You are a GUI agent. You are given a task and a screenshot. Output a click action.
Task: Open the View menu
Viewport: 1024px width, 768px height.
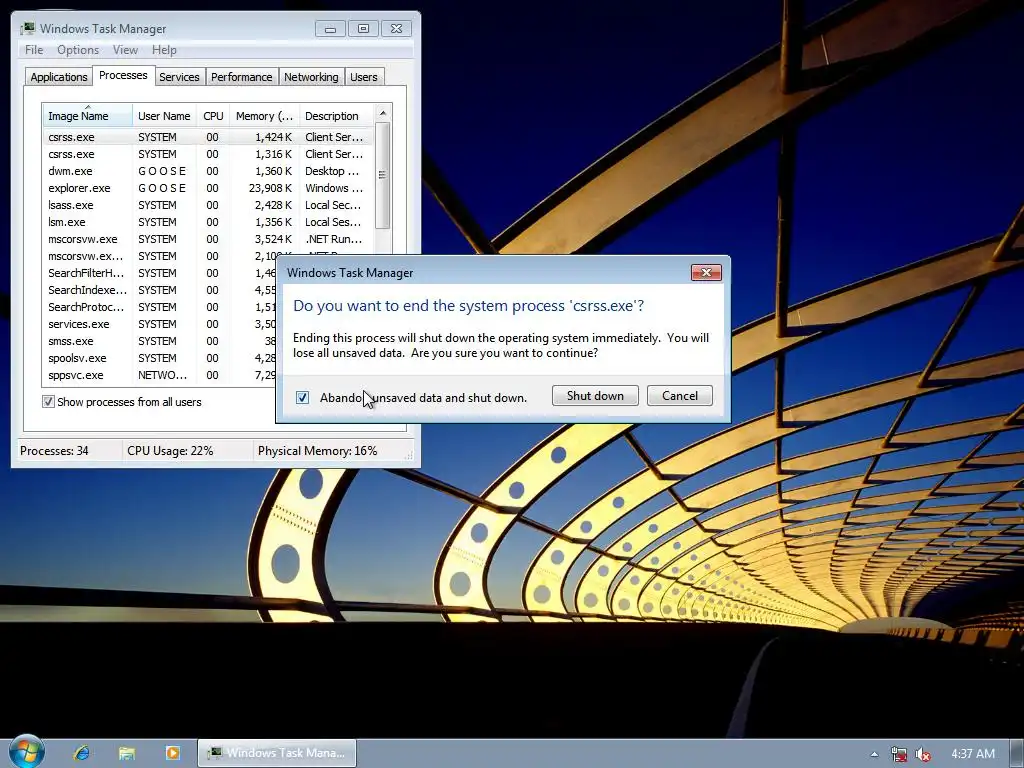point(125,50)
